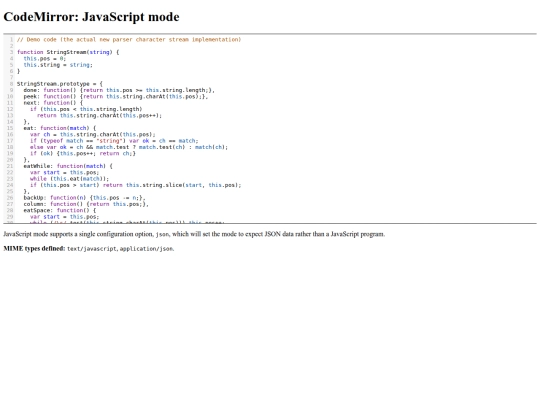Click gutter line number 1

coord(11,40)
